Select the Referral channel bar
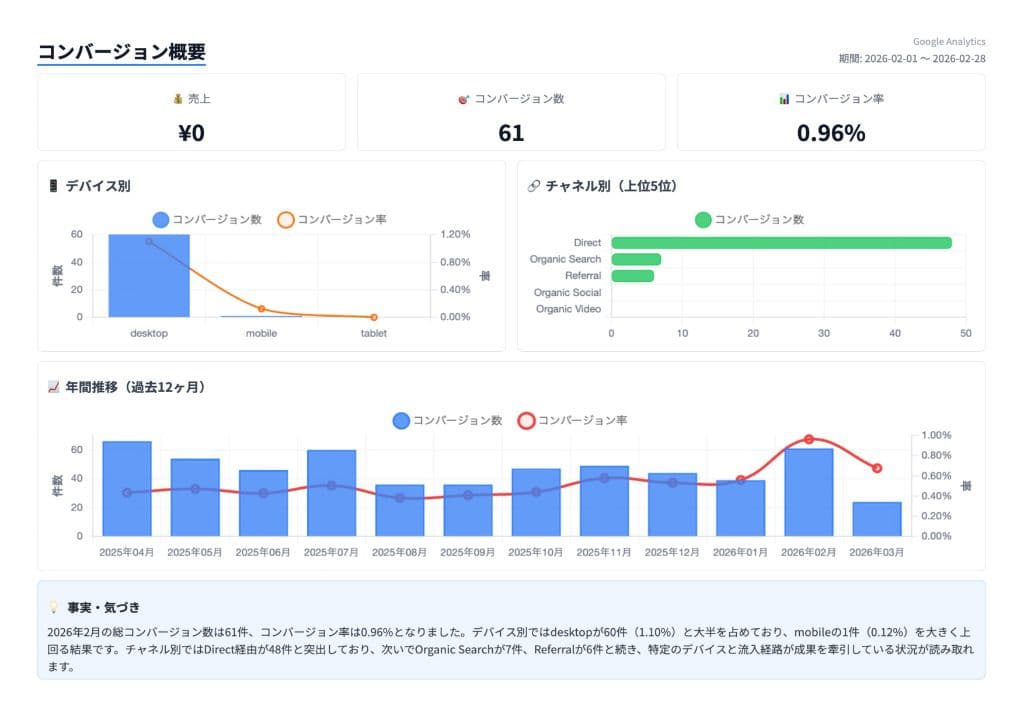Screen dimensions: 1024x724 click(x=632, y=276)
